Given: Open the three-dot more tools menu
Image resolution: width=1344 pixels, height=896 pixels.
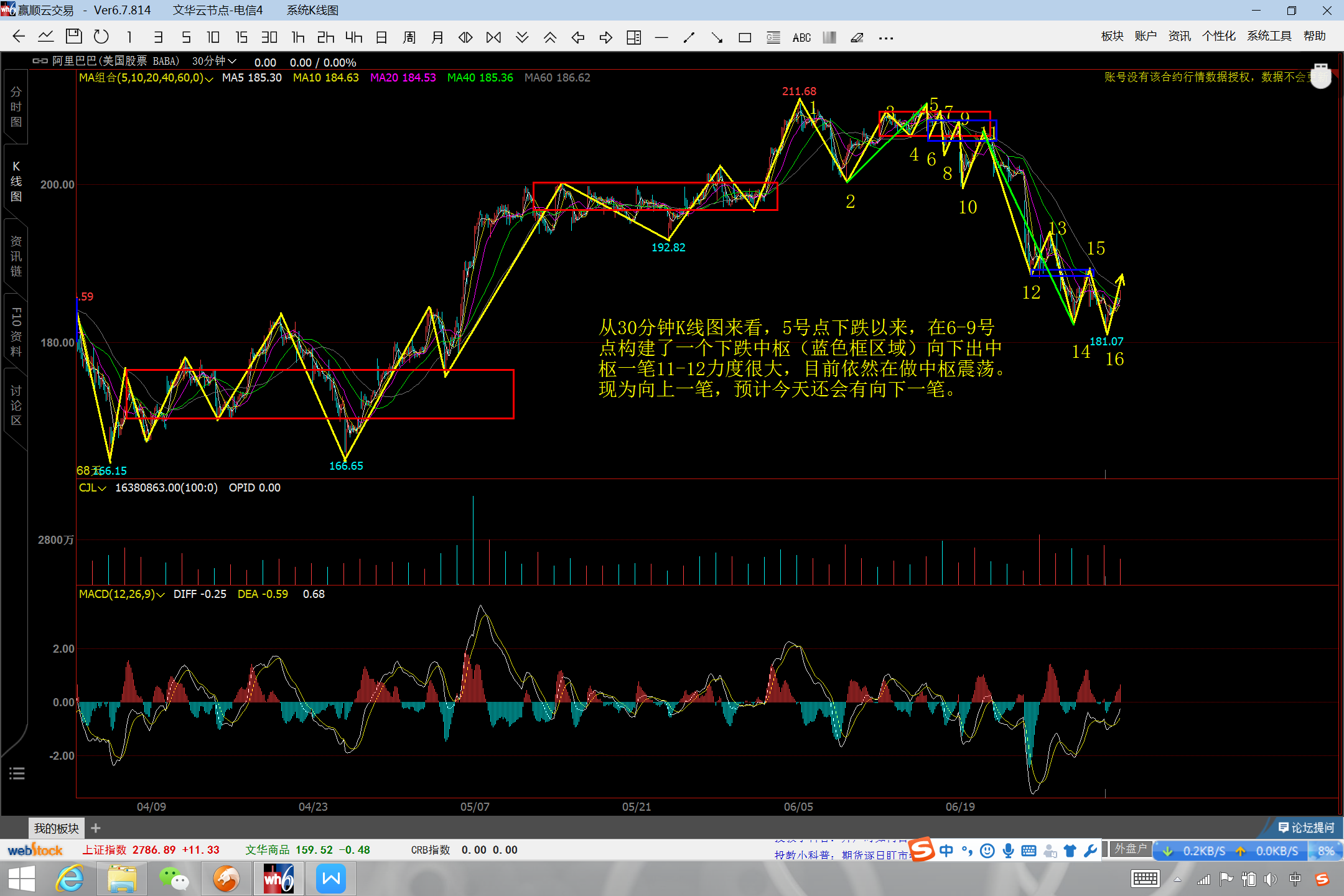Looking at the screenshot, I should (x=886, y=38).
